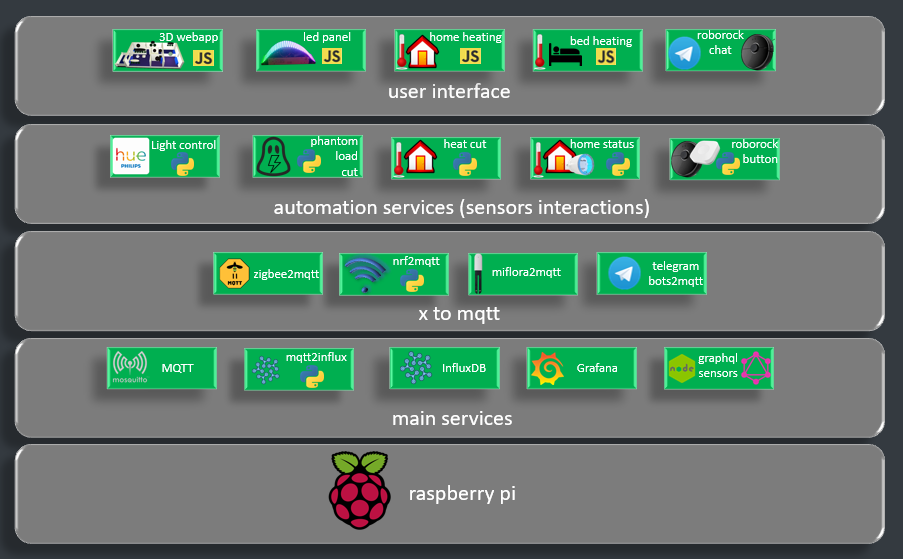
Task: Click the InfluxDB dots logo
Action: click(x=416, y=368)
